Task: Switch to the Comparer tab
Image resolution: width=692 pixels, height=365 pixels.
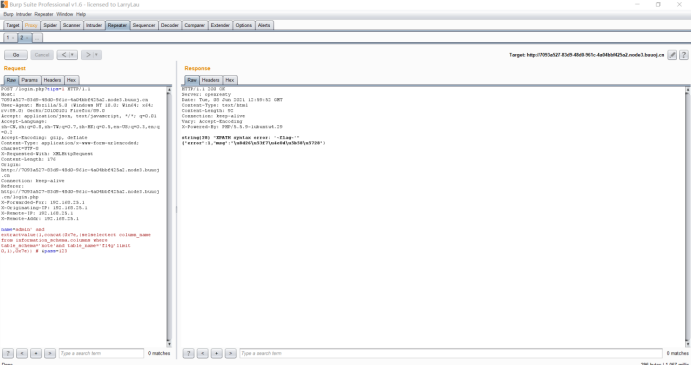Action: coord(194,25)
